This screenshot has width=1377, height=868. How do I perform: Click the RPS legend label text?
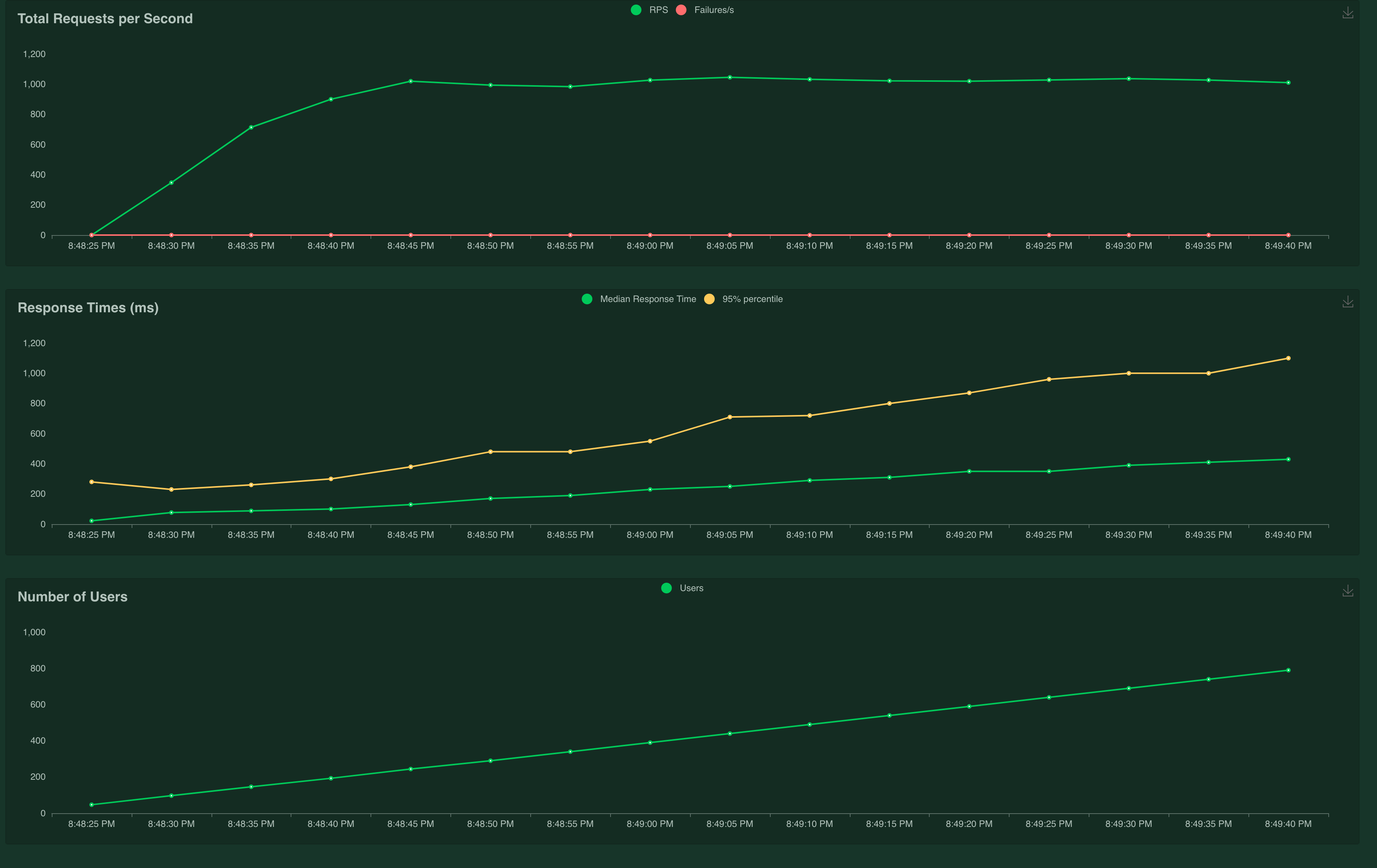(x=658, y=10)
